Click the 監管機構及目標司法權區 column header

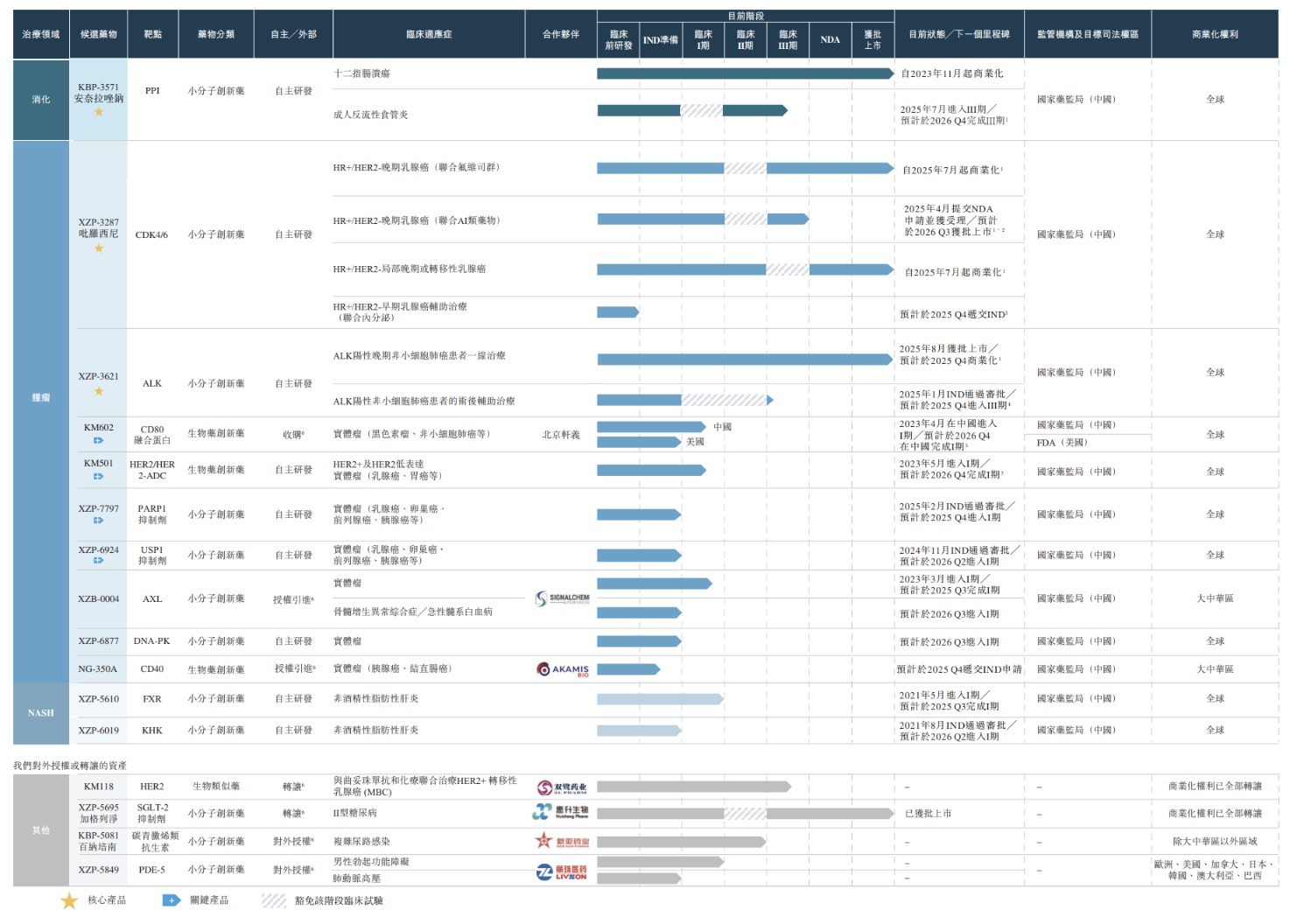point(1088,34)
